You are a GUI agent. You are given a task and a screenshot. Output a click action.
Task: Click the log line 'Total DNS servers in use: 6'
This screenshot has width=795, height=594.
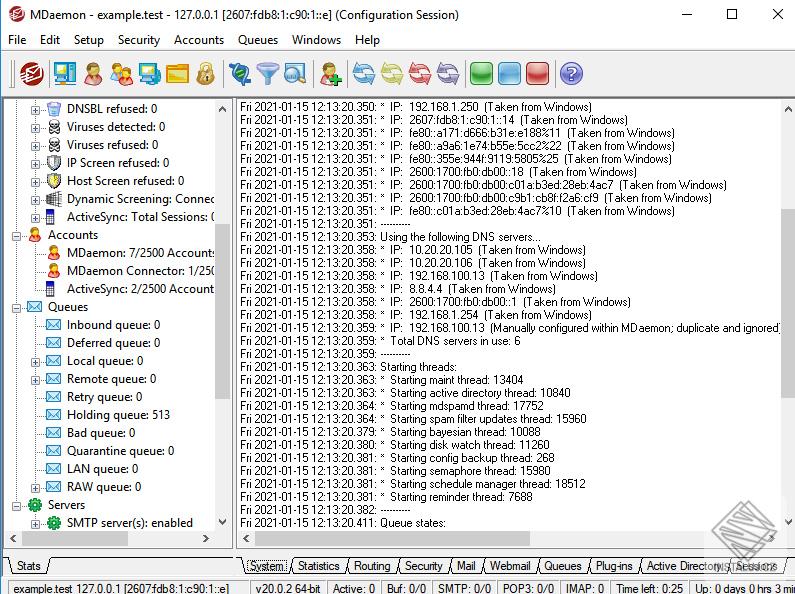[x=455, y=341]
